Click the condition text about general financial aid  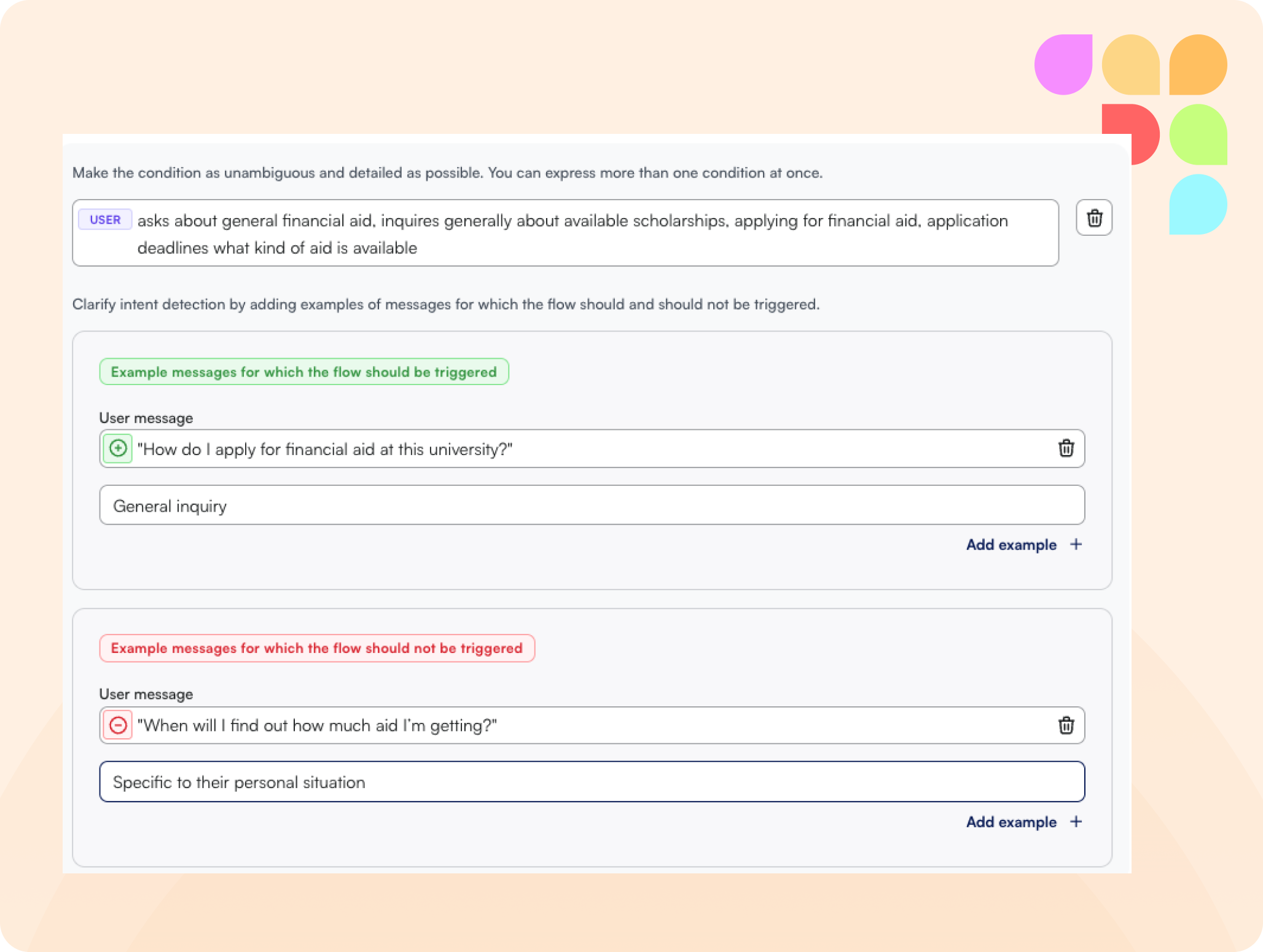(x=571, y=234)
